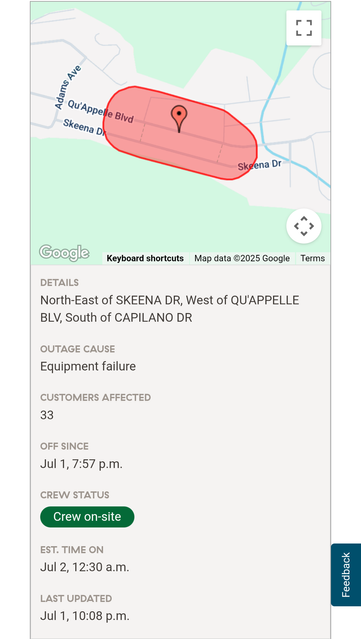Click the Last Updated timestamp

click(85, 616)
